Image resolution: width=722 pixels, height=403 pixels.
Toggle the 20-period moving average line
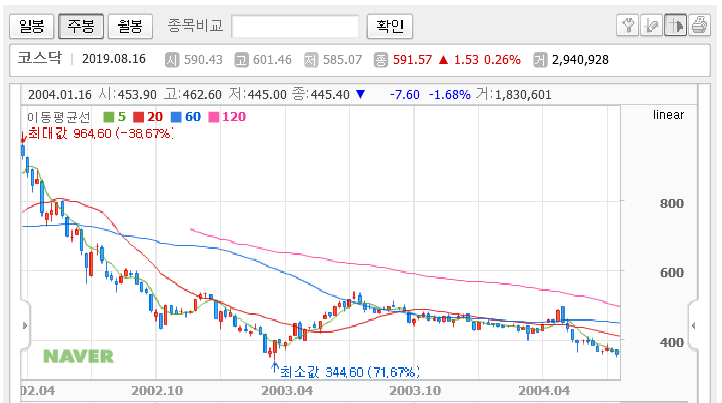tap(148, 117)
